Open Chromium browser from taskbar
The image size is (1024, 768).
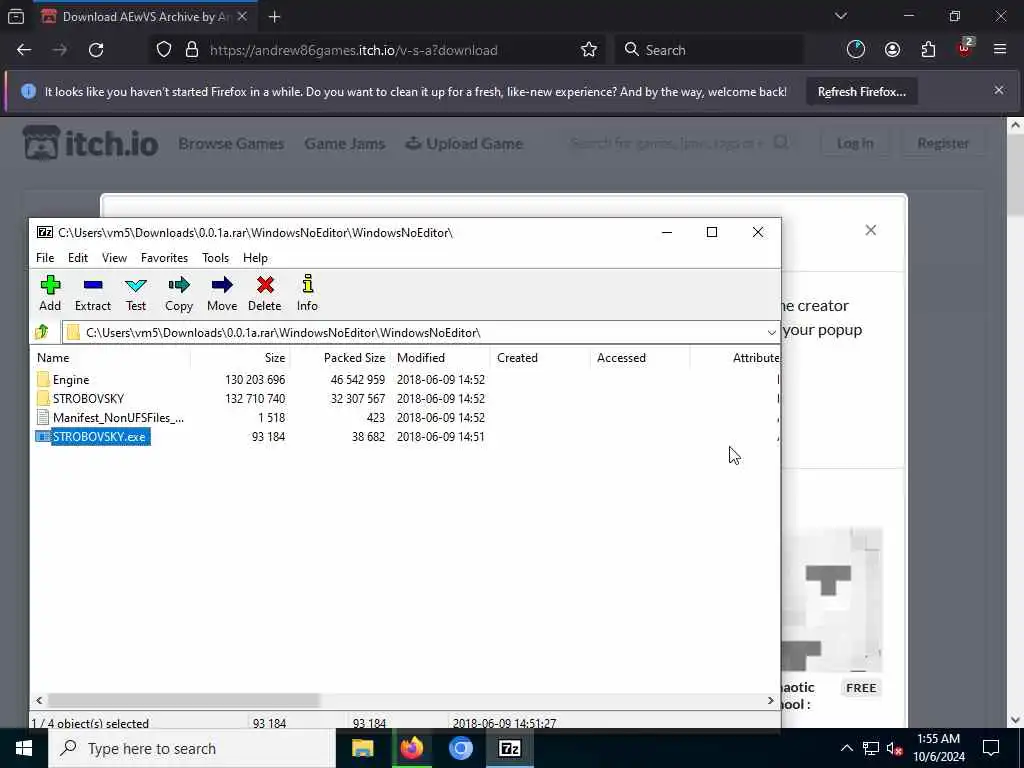[x=460, y=748]
